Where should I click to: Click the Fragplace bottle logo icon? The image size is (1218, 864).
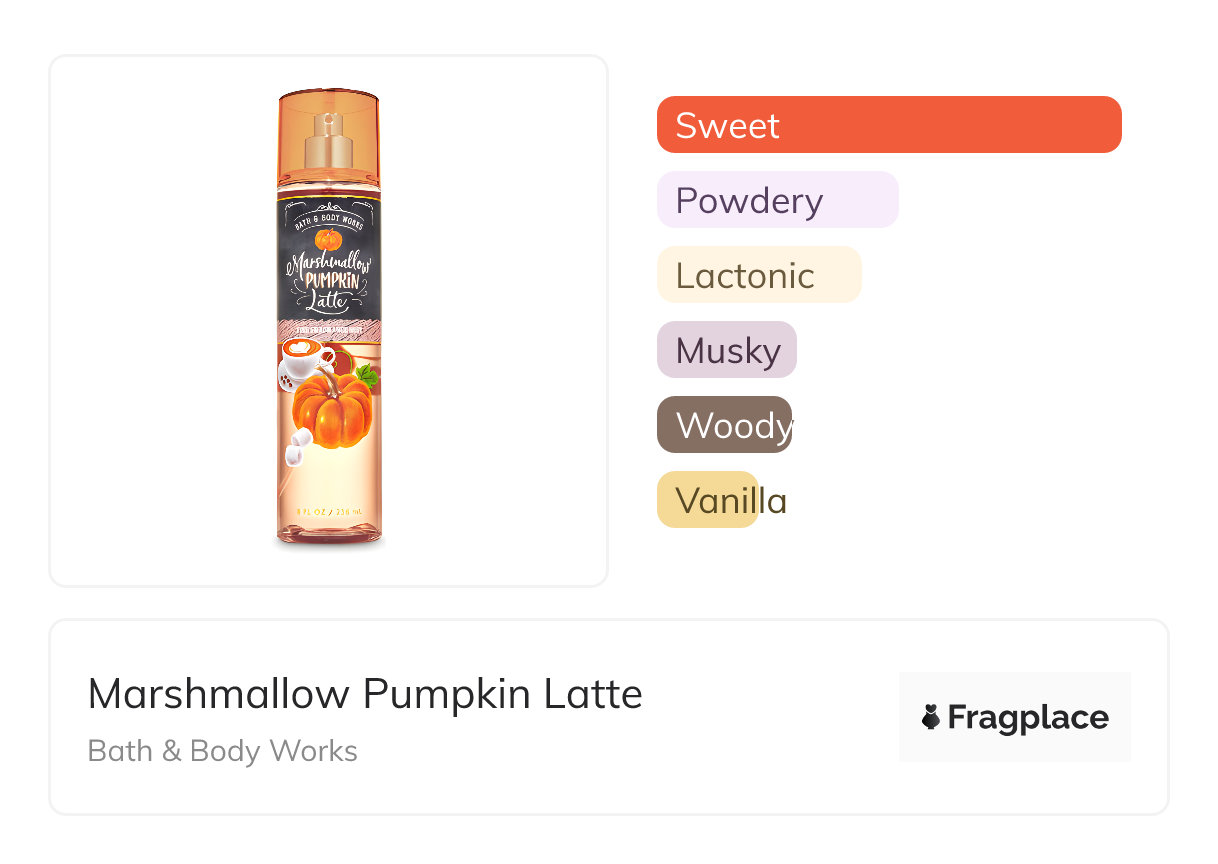(931, 717)
